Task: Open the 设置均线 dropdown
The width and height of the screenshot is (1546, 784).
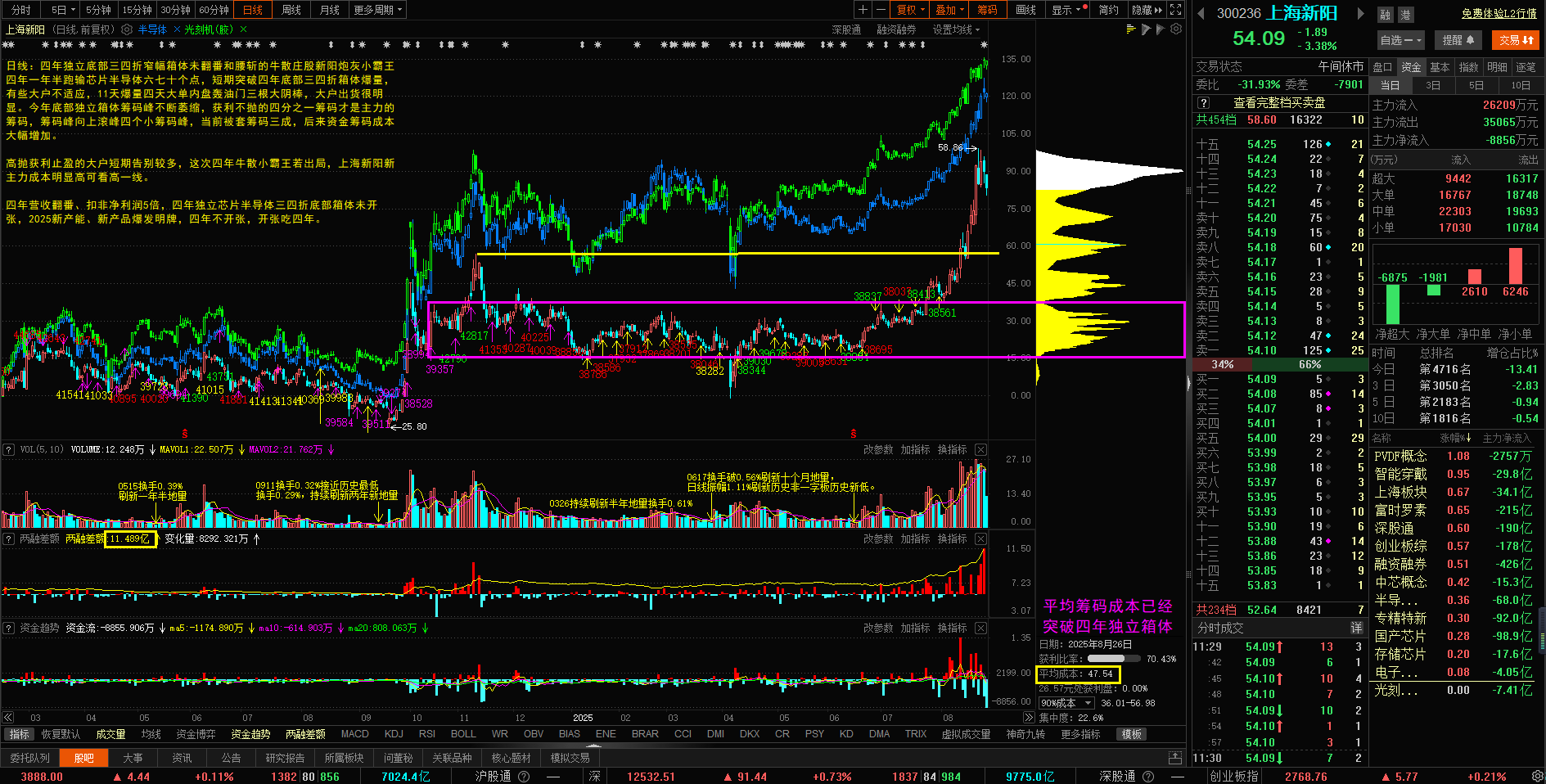Action: pyautogui.click(x=956, y=29)
